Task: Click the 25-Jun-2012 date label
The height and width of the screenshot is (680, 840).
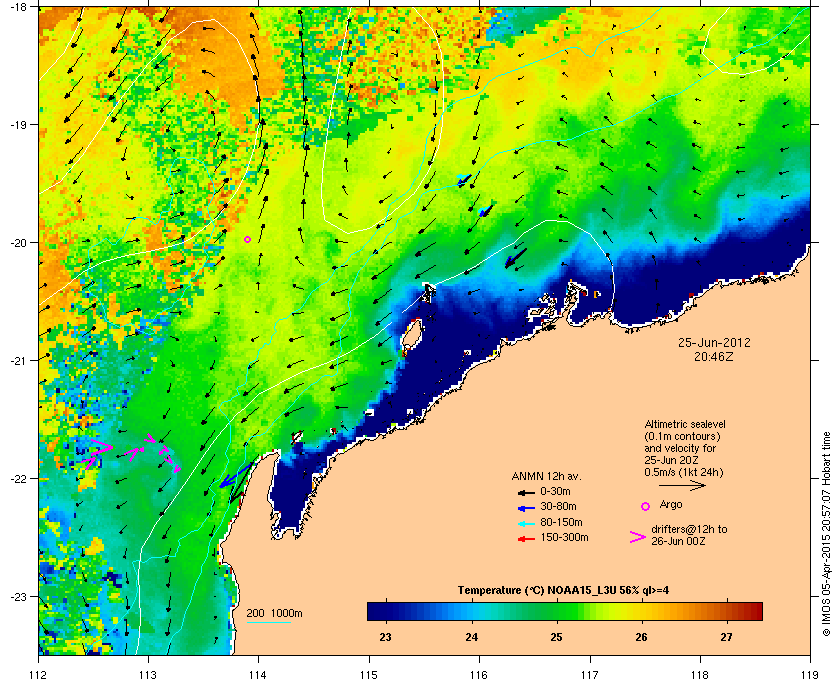Action: 714,343
